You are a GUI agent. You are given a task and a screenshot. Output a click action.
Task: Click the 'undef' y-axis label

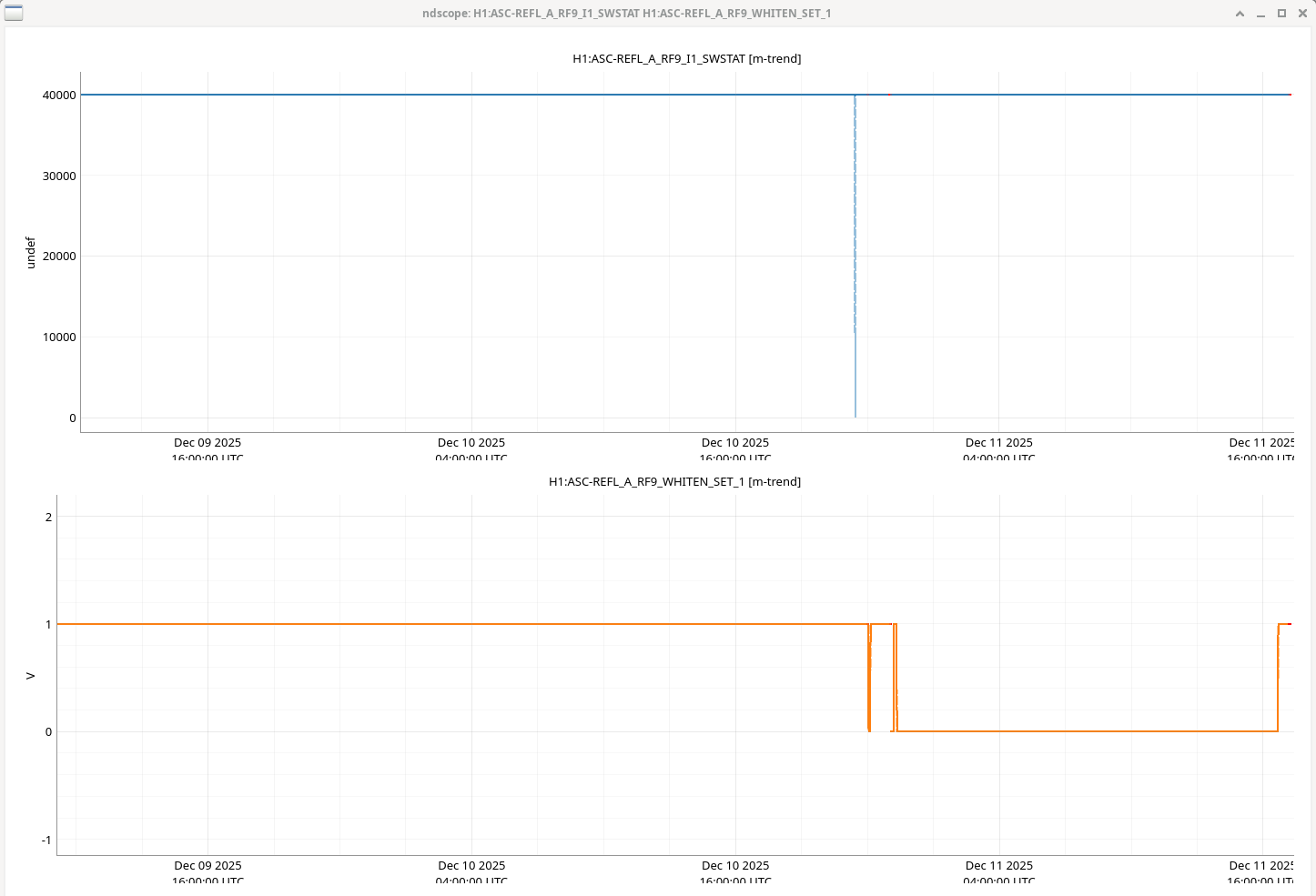tap(30, 252)
